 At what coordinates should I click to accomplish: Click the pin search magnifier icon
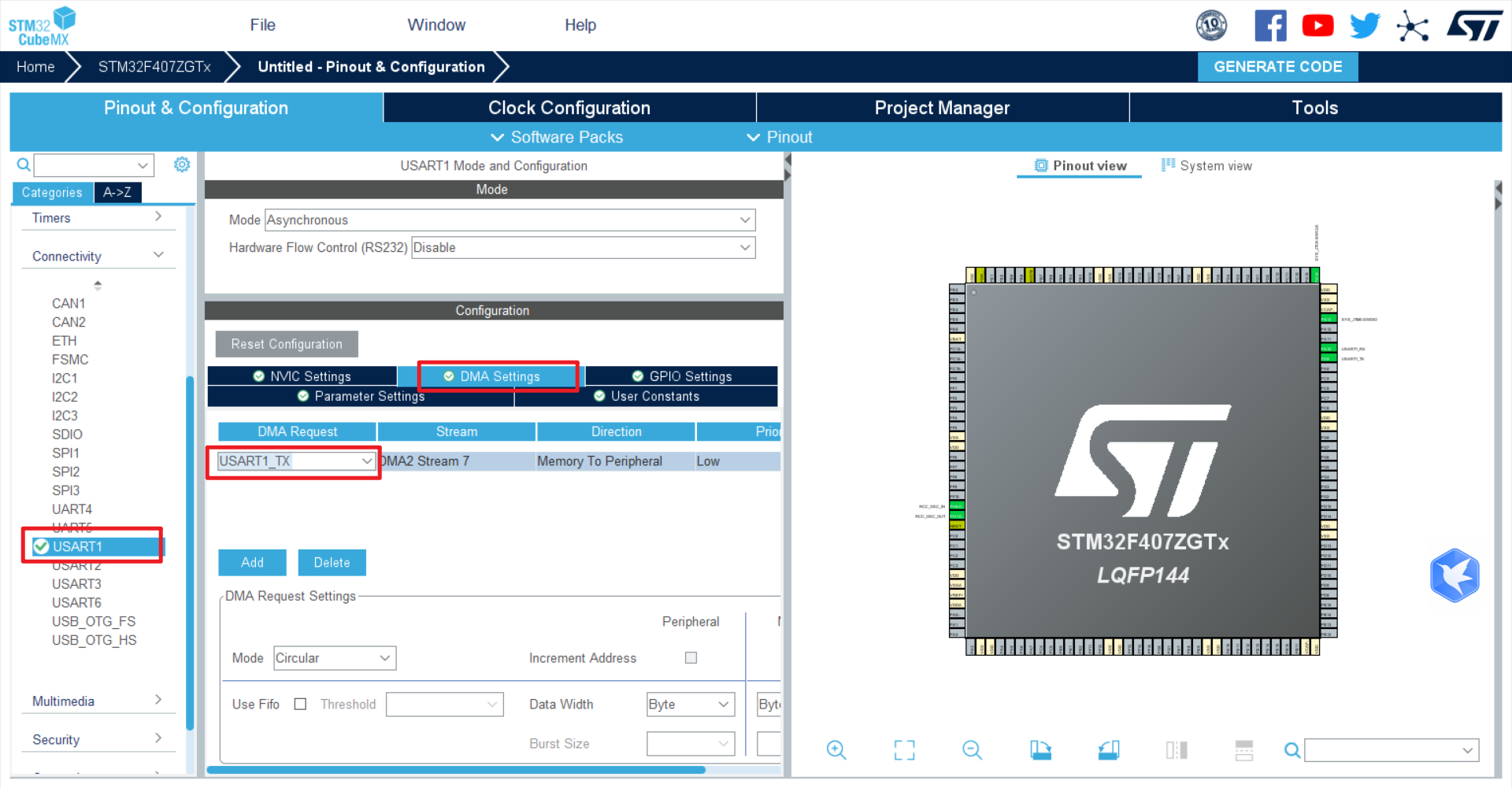point(1292,750)
